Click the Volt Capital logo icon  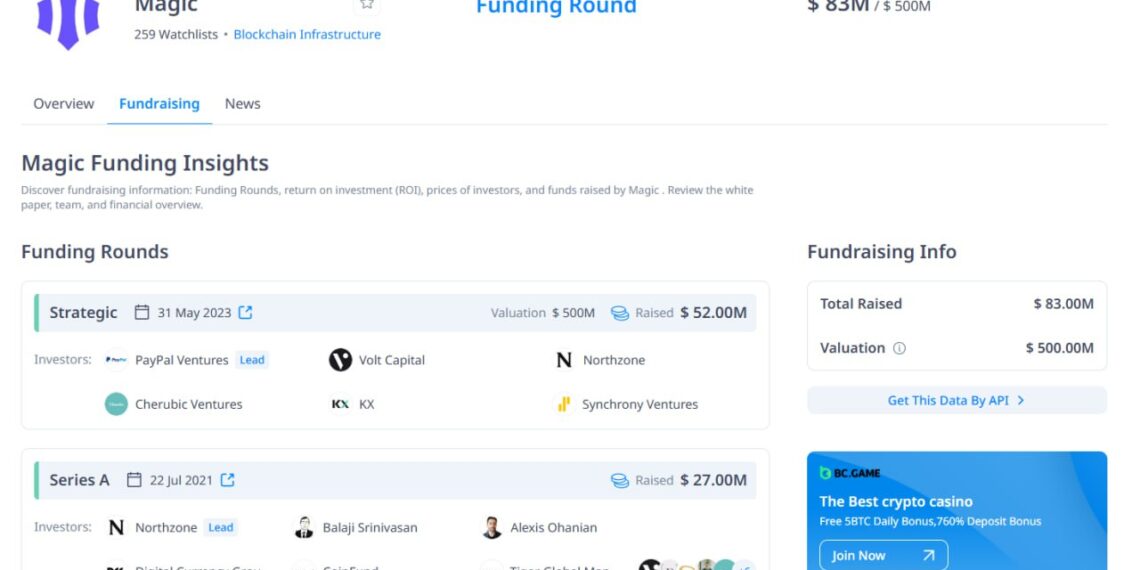point(340,360)
